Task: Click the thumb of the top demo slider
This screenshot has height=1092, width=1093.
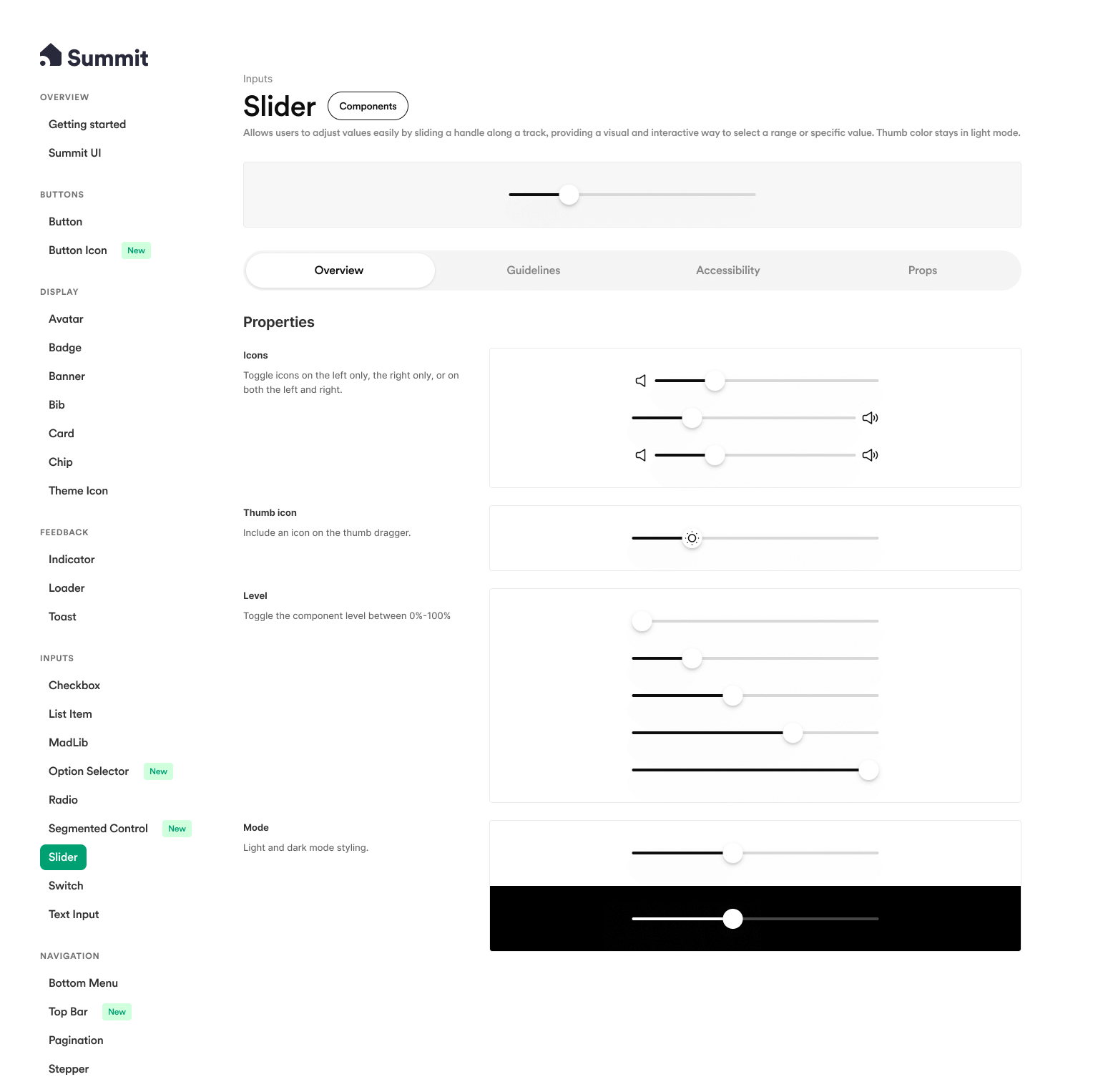Action: click(569, 195)
